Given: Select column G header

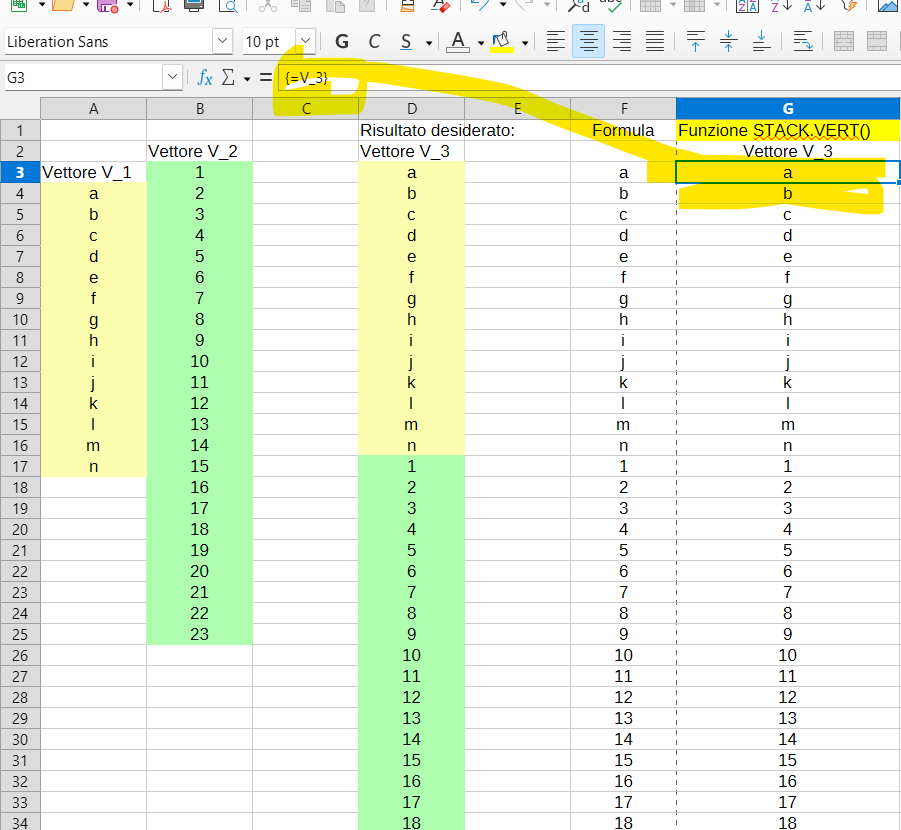Looking at the screenshot, I should 787,108.
